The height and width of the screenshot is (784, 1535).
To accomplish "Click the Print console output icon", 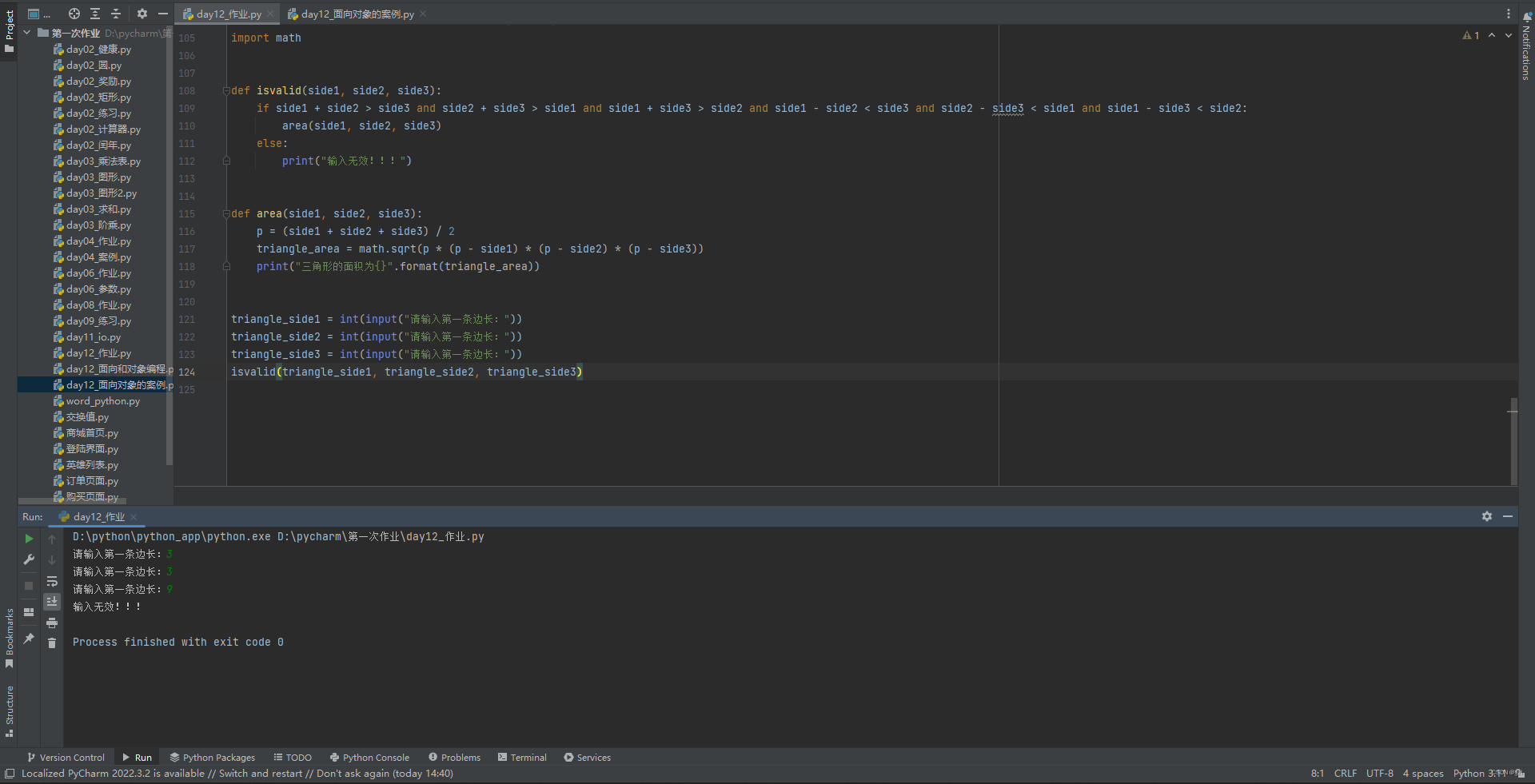I will (x=52, y=623).
